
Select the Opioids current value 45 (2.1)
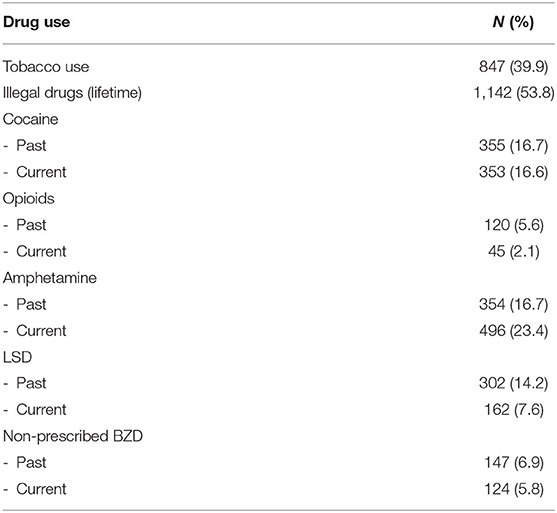click(514, 252)
